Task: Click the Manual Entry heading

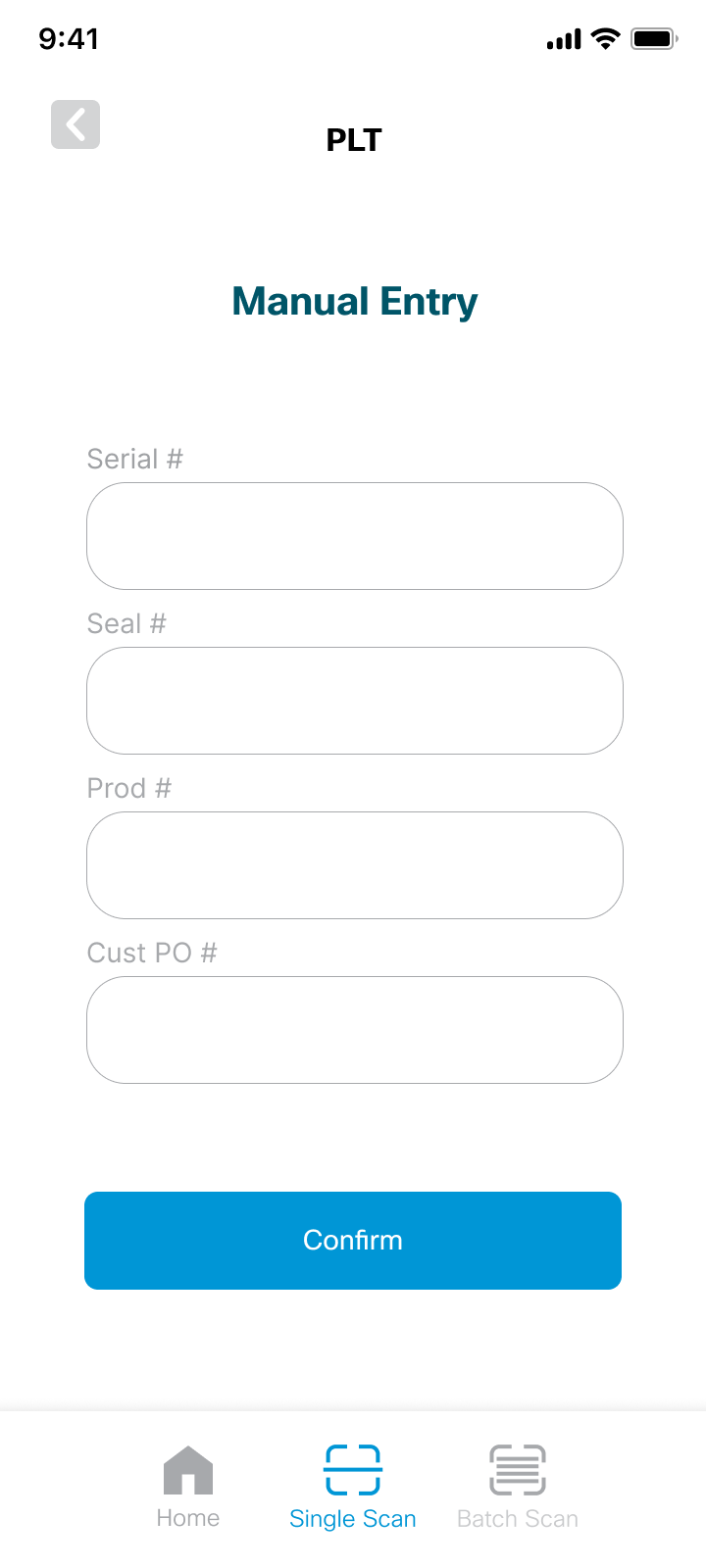Action: click(354, 302)
